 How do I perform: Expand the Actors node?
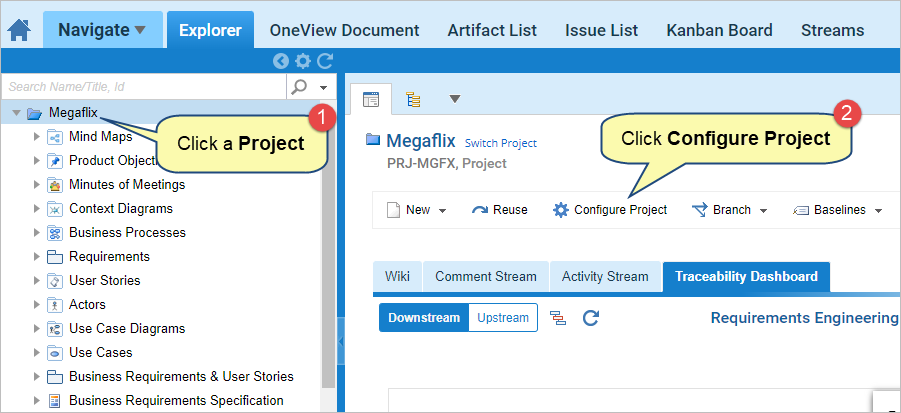pos(37,304)
